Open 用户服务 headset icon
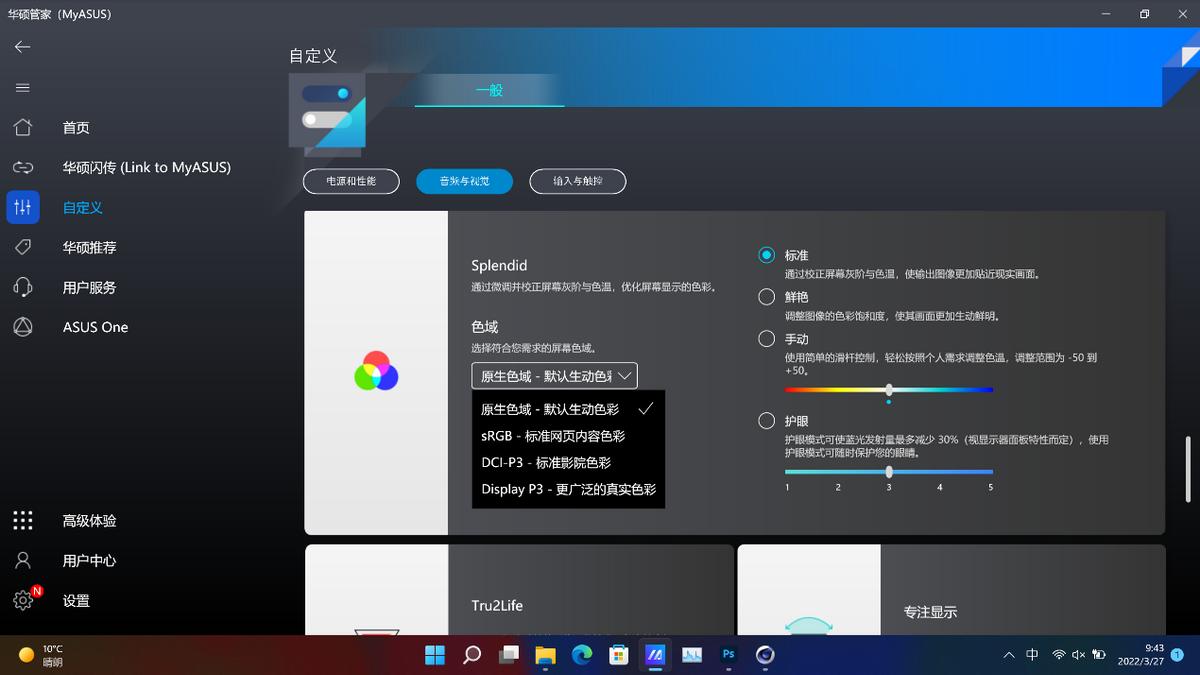The height and width of the screenshot is (675, 1200). point(22,287)
